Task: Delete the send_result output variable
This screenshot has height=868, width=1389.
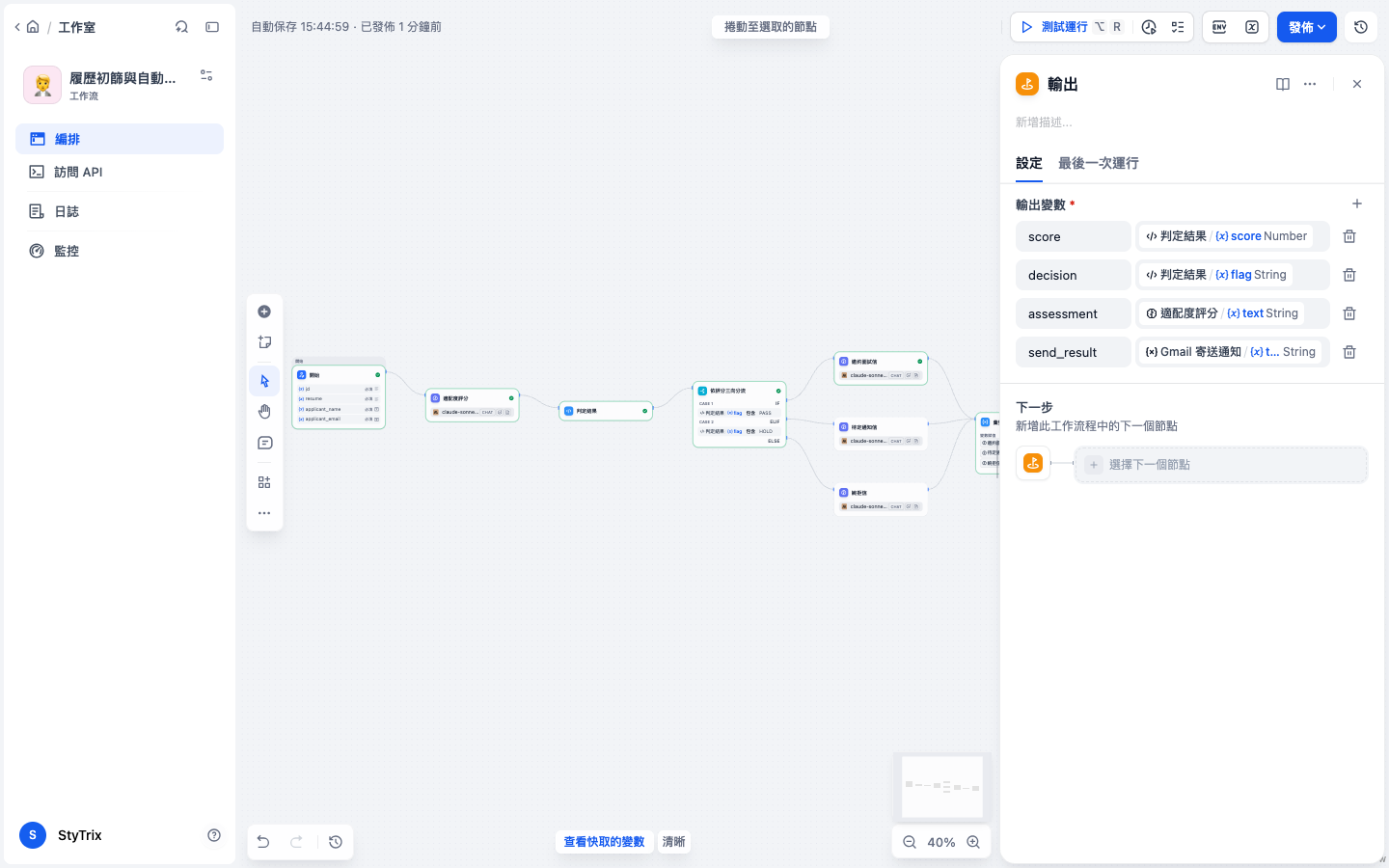Action: pos(1349,352)
